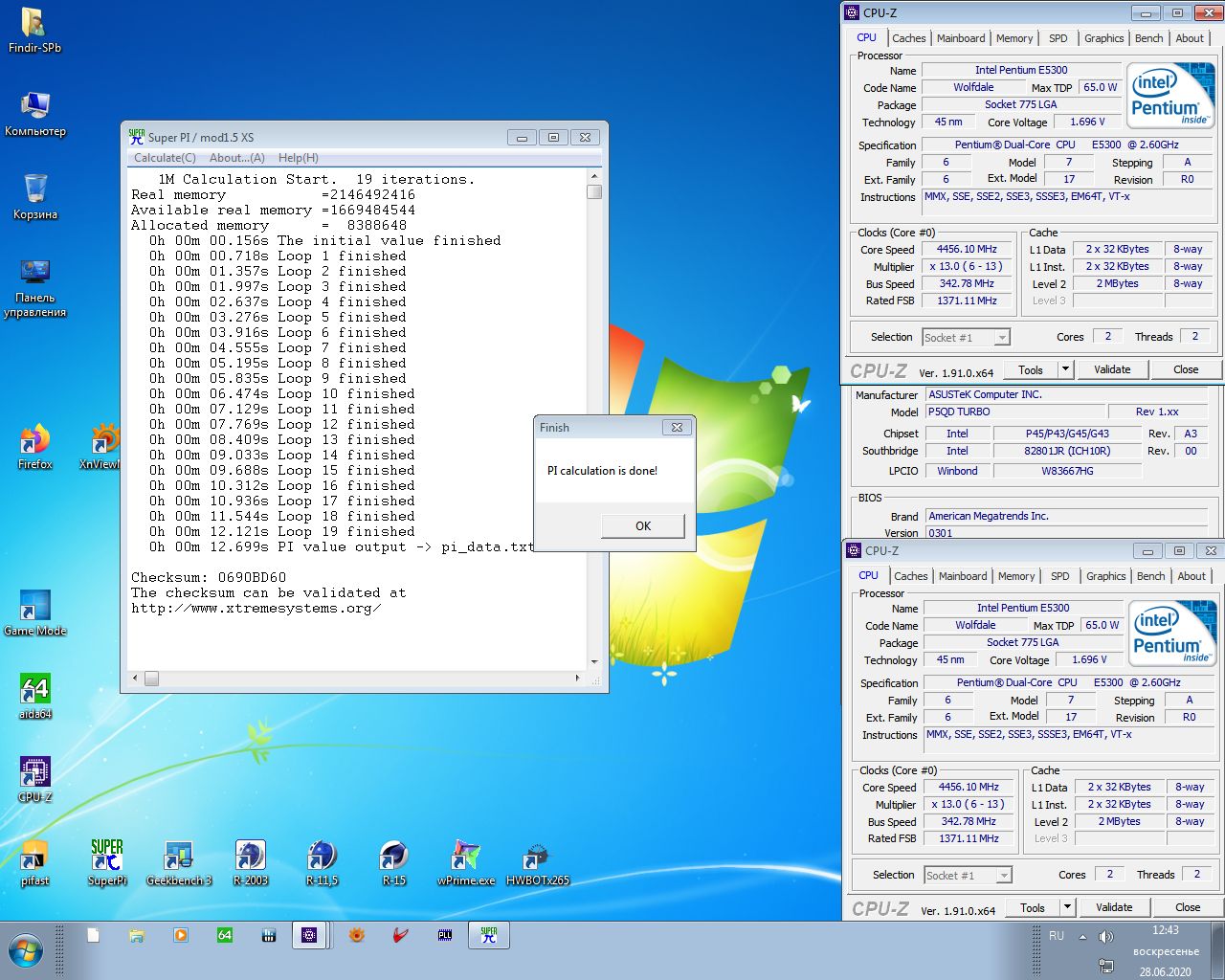Viewport: 1225px width, 980px height.
Task: Open About...(A) menu in Super PI
Action: 237,158
